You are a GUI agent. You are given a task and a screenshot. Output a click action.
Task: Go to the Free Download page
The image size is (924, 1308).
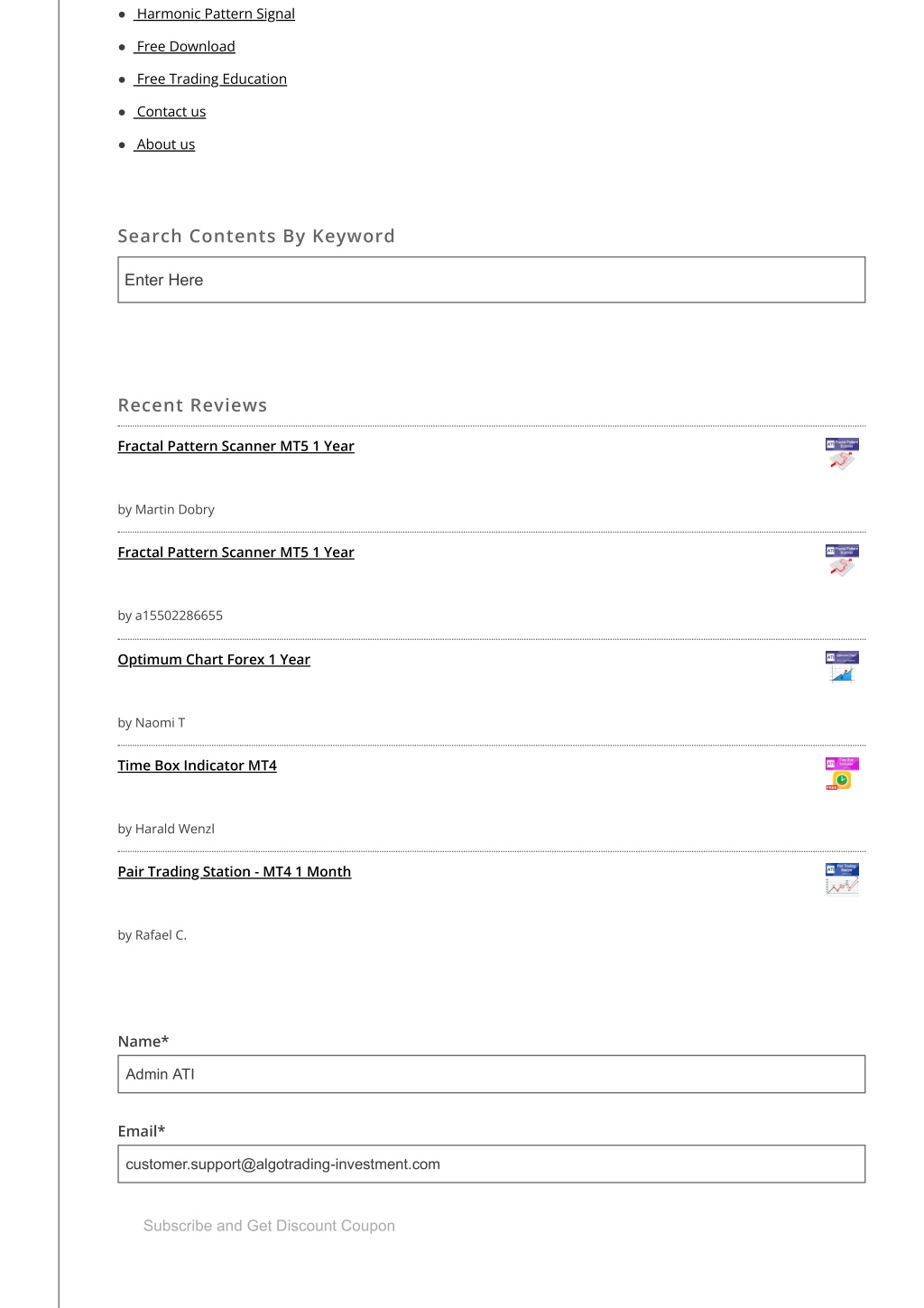pos(185,46)
